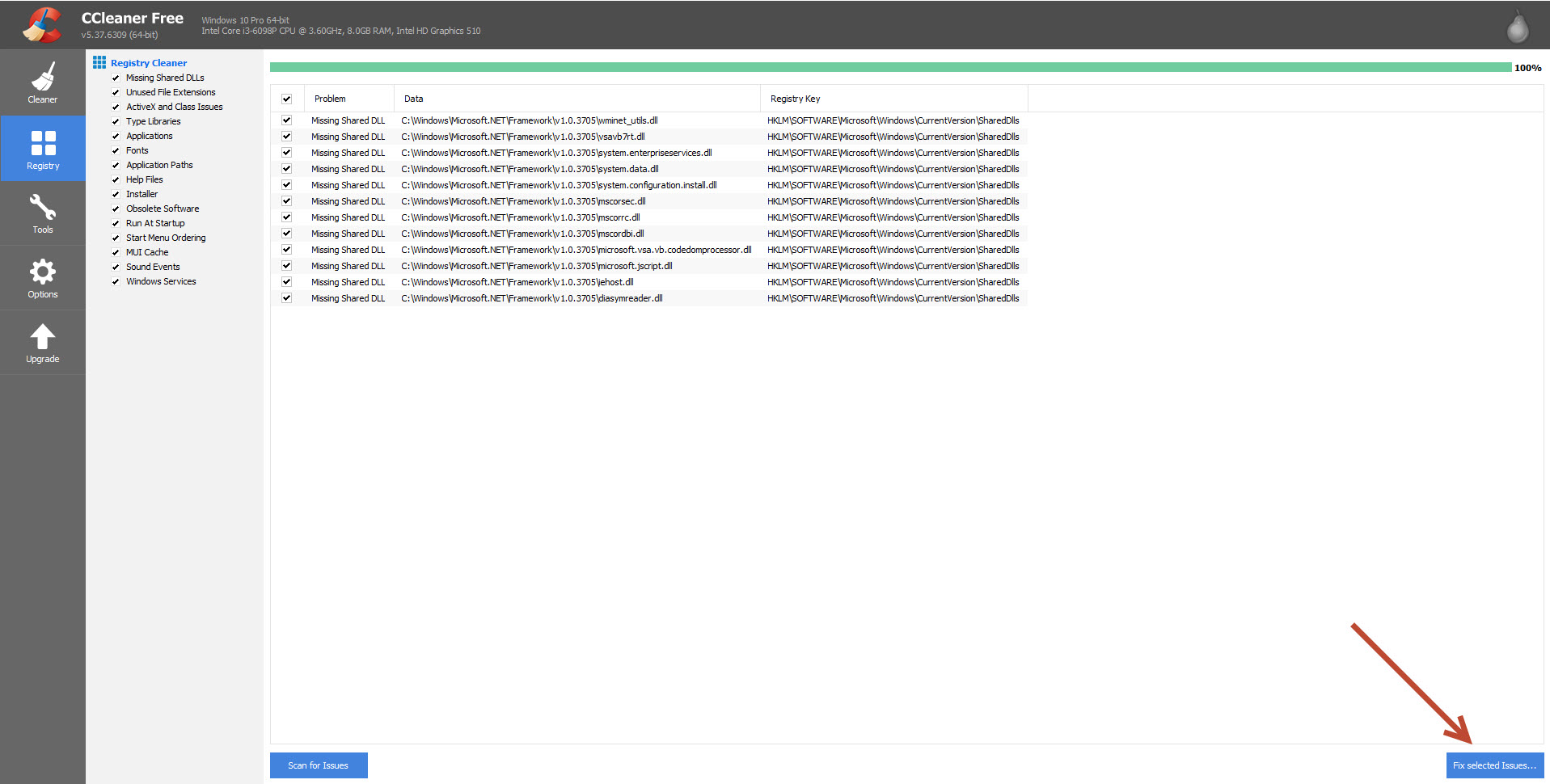Open the Tools wrench icon
Image resolution: width=1550 pixels, height=784 pixels.
tap(43, 207)
